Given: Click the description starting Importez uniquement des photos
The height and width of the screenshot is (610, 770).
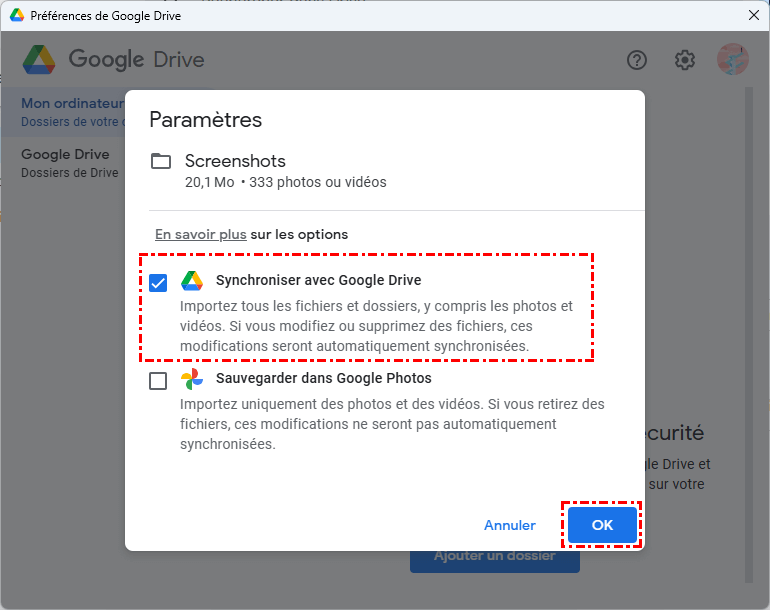Looking at the screenshot, I should [392, 424].
